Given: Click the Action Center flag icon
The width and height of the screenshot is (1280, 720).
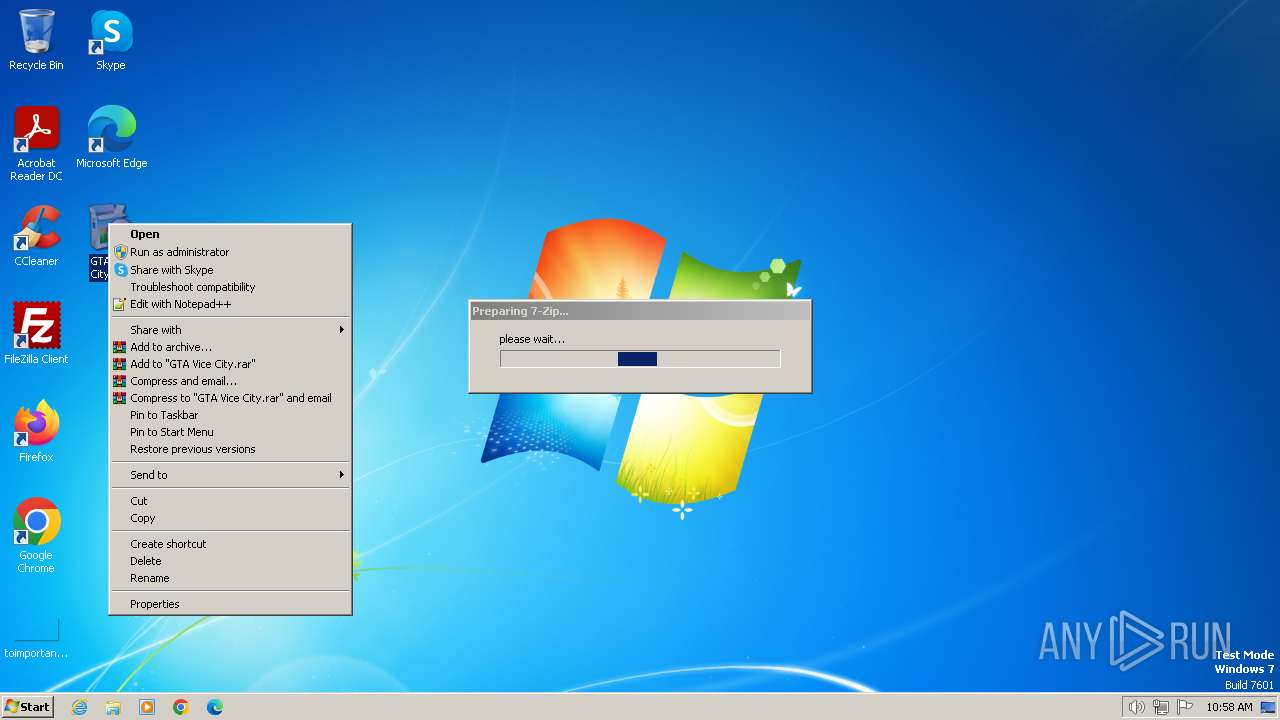Looking at the screenshot, I should pyautogui.click(x=1186, y=707).
